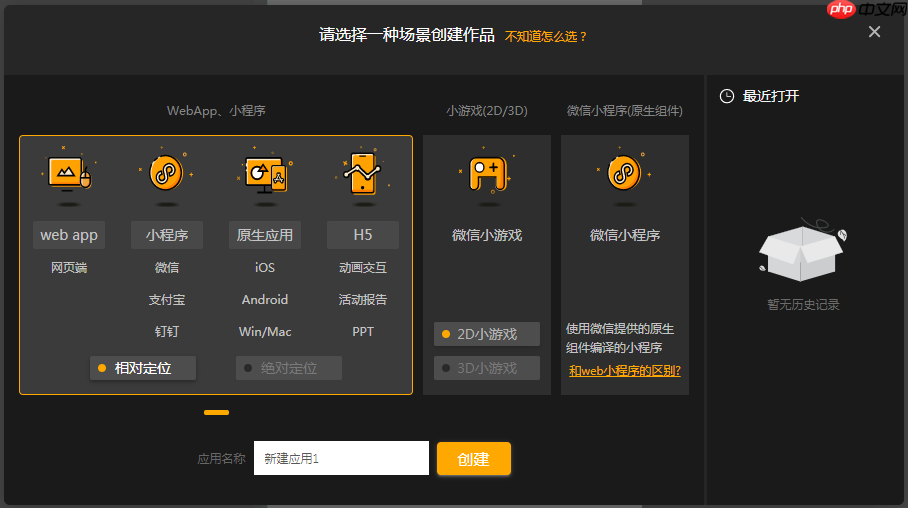Click the empty box history illustration
This screenshot has width=908, height=508.
pos(803,251)
